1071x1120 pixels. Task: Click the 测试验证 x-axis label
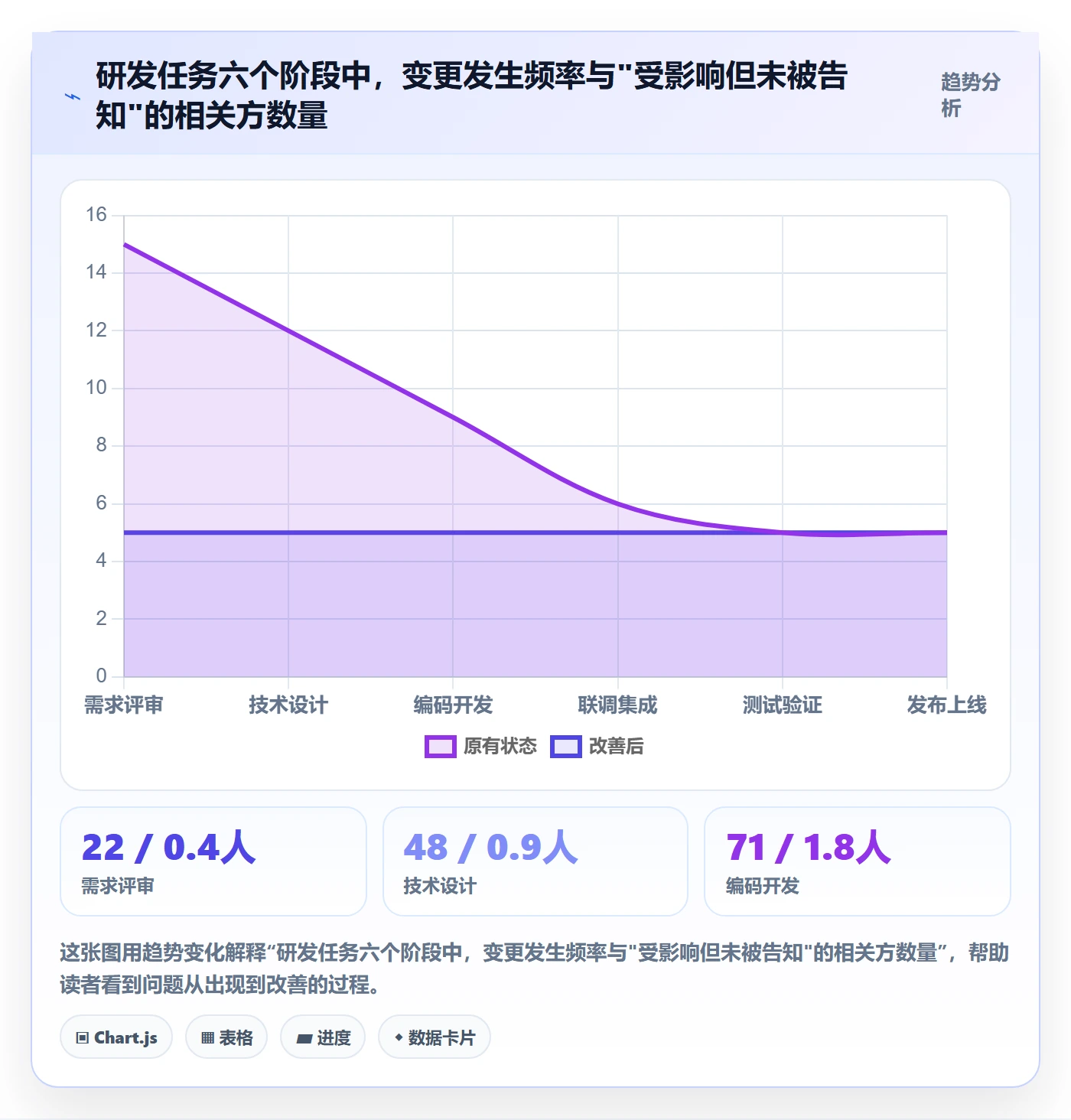pyautogui.click(x=783, y=705)
